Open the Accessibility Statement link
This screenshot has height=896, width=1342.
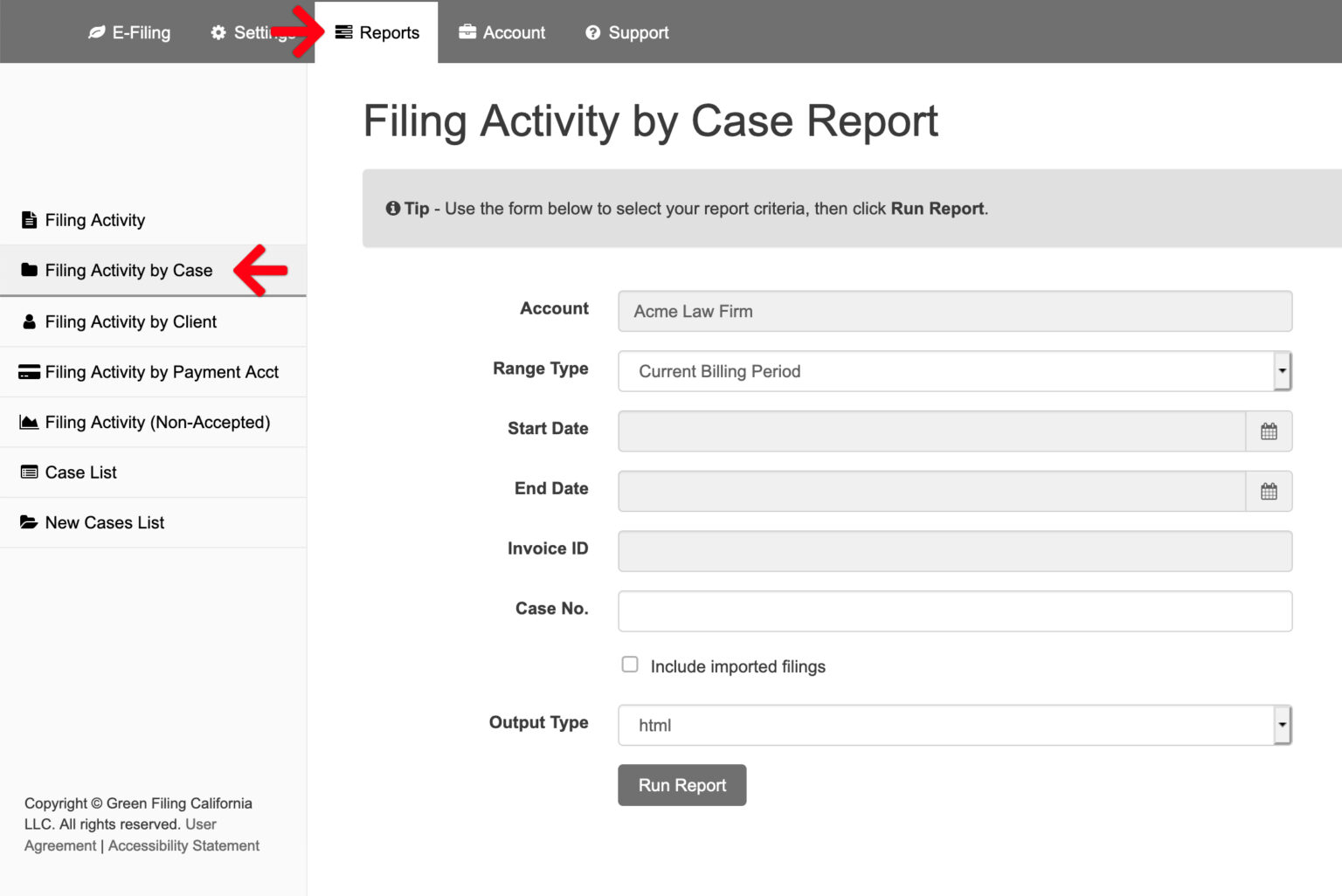coord(183,844)
